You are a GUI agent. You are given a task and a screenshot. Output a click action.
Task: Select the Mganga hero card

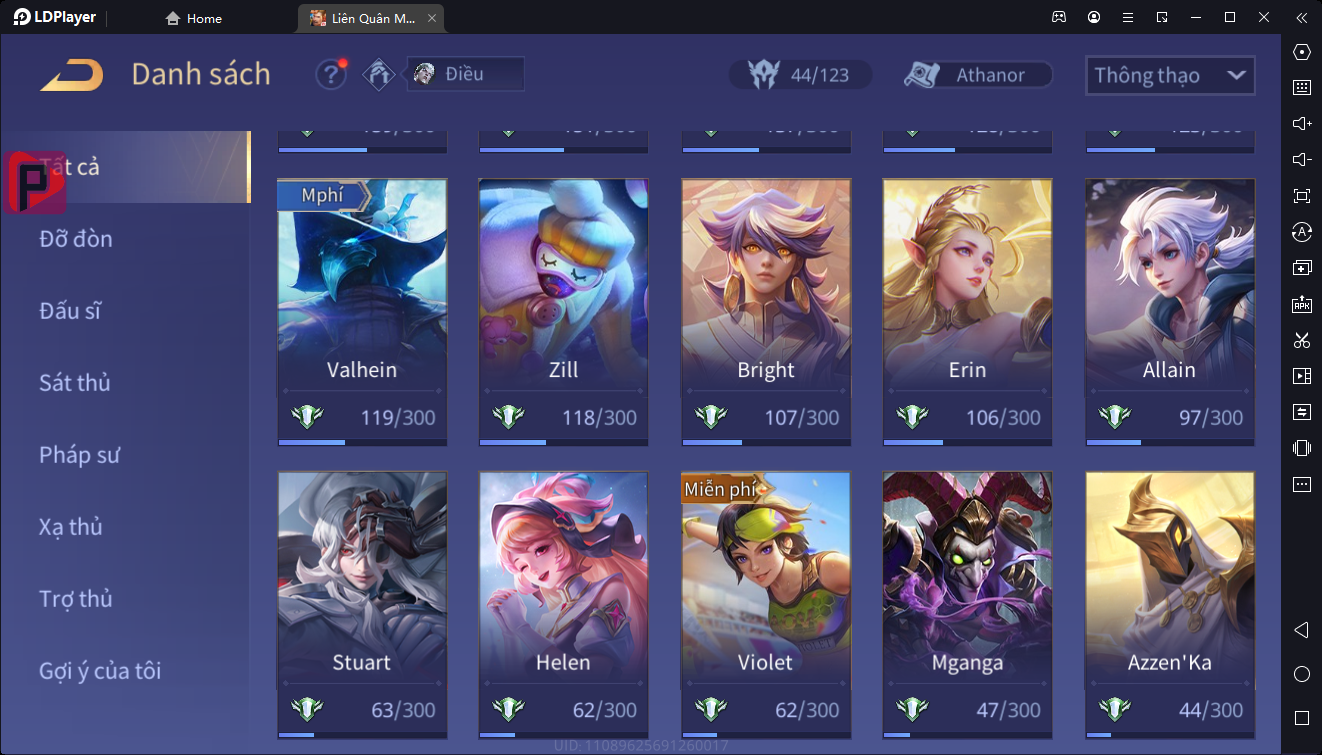(967, 605)
